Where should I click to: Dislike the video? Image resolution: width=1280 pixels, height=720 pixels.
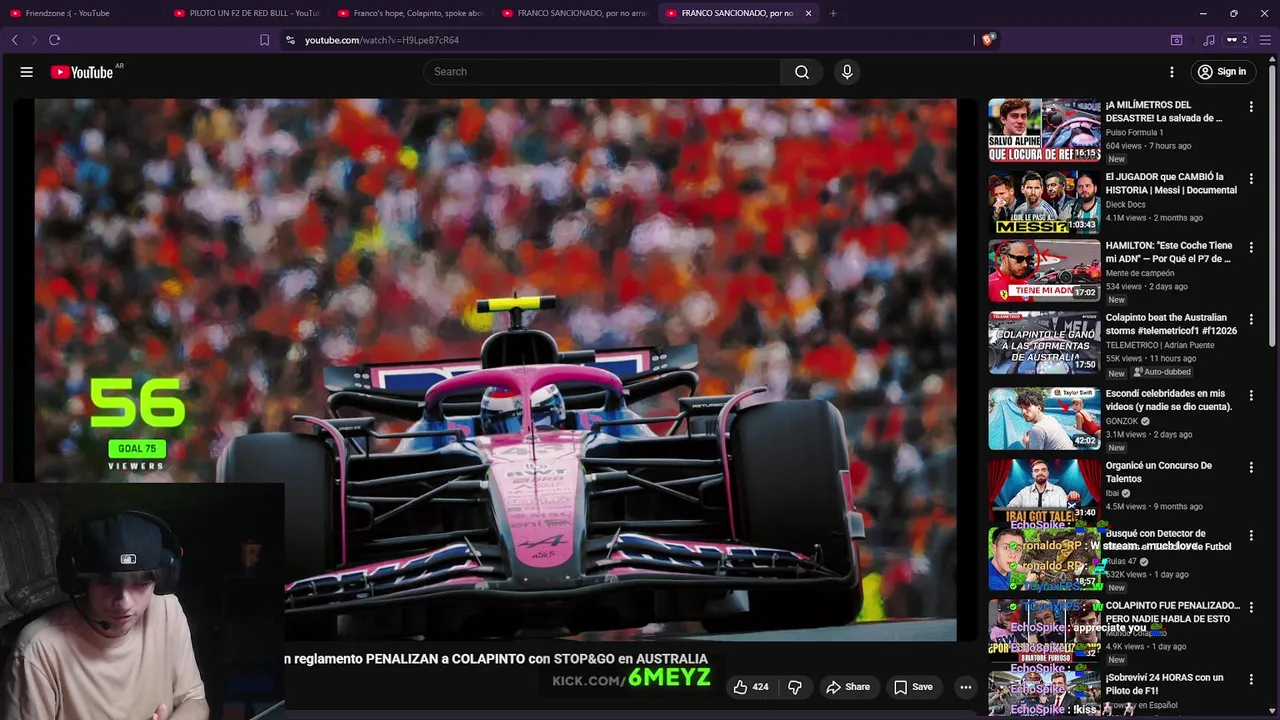coord(795,687)
